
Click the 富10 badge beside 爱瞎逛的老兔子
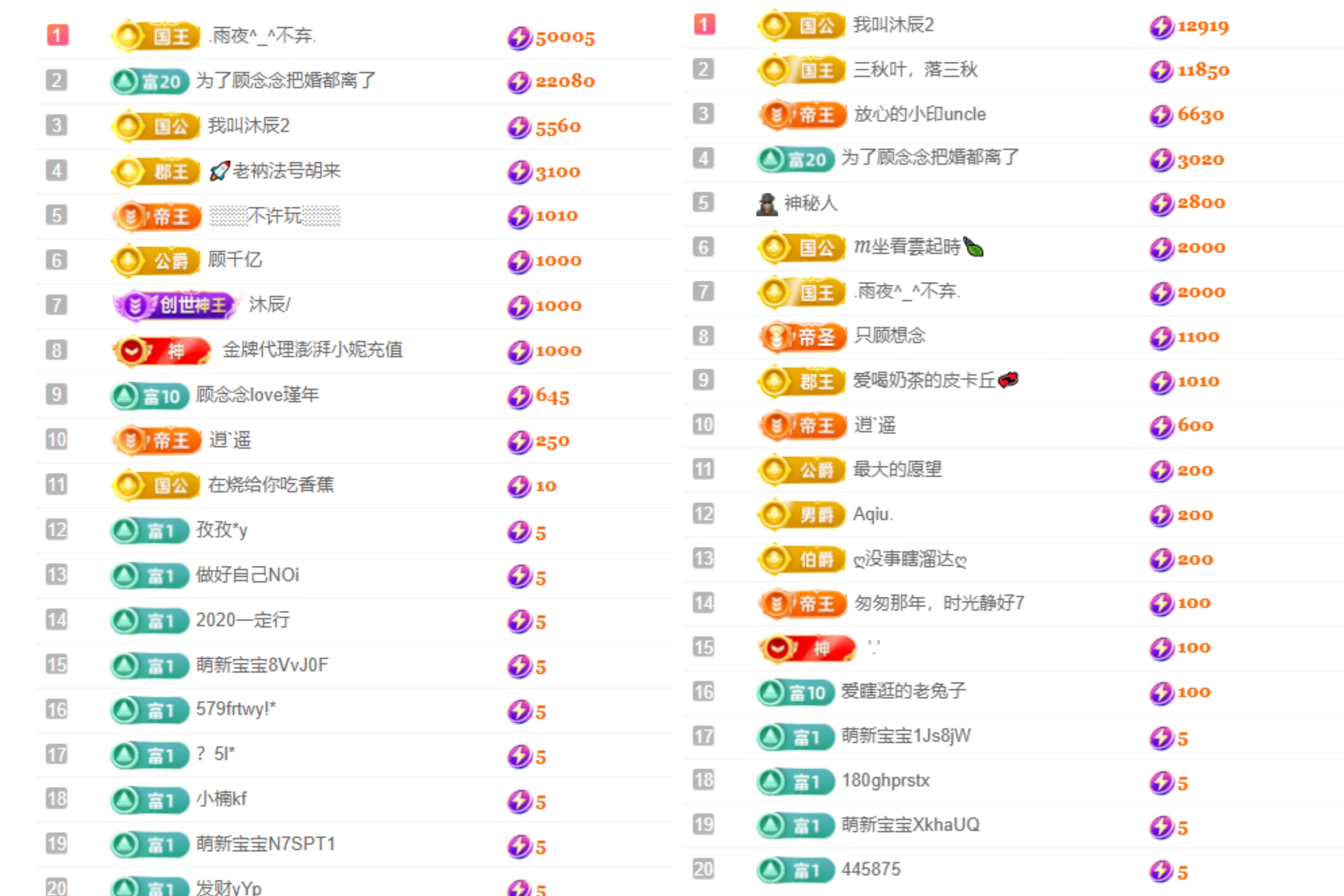(x=796, y=692)
